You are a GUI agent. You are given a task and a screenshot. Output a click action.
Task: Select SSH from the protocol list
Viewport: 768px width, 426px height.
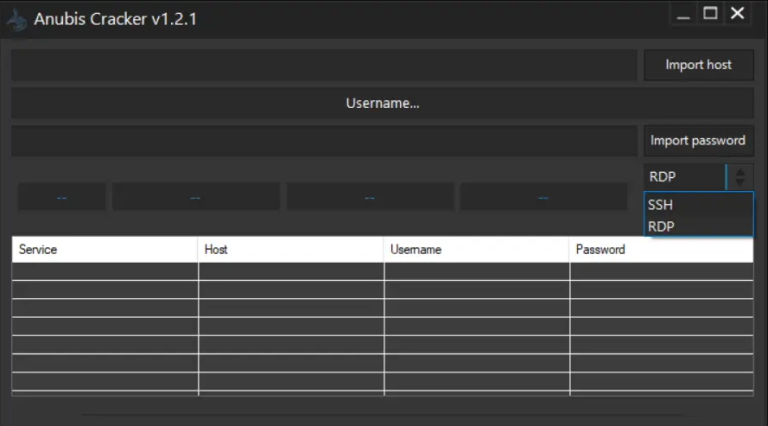[698, 205]
